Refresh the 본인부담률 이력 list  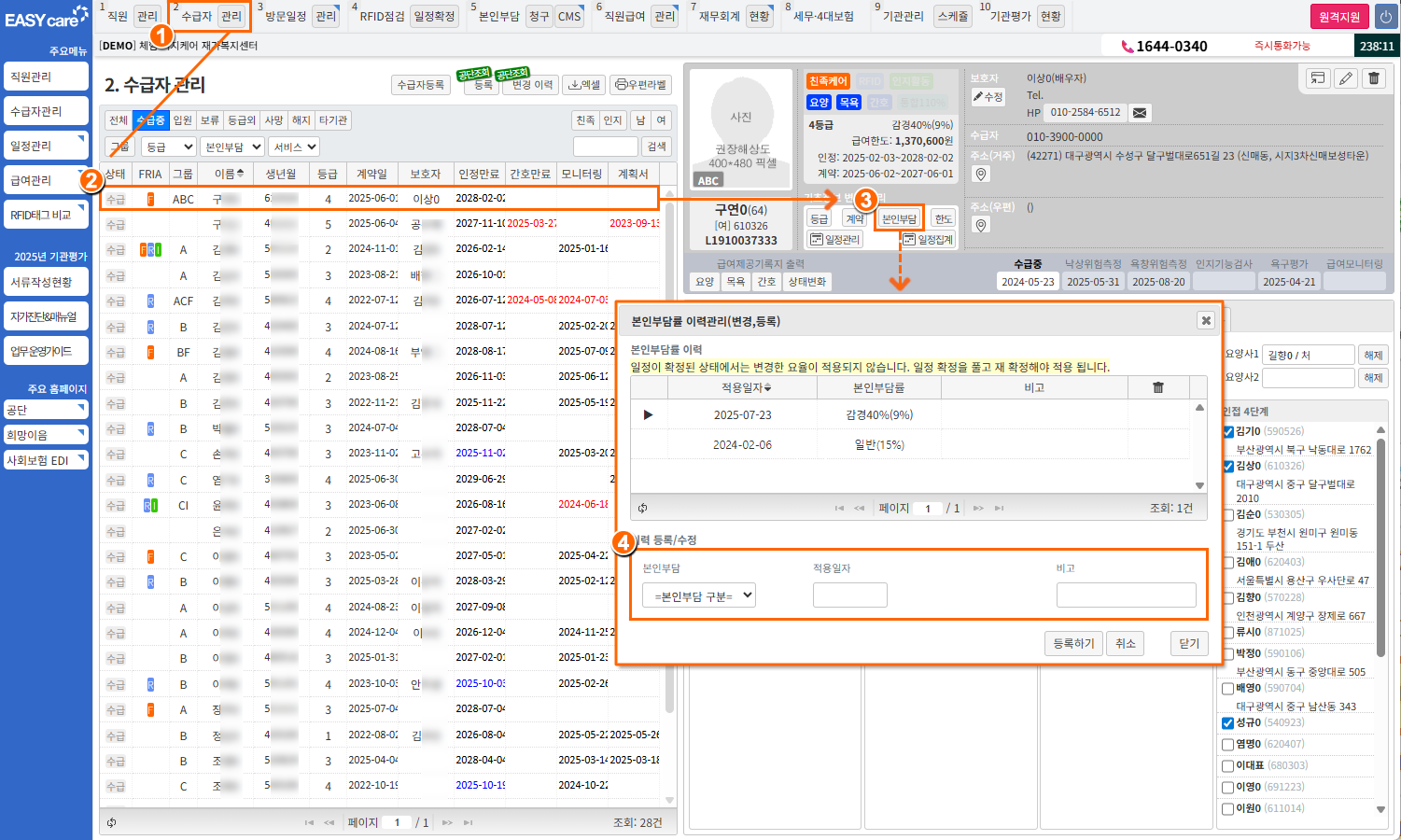(642, 509)
